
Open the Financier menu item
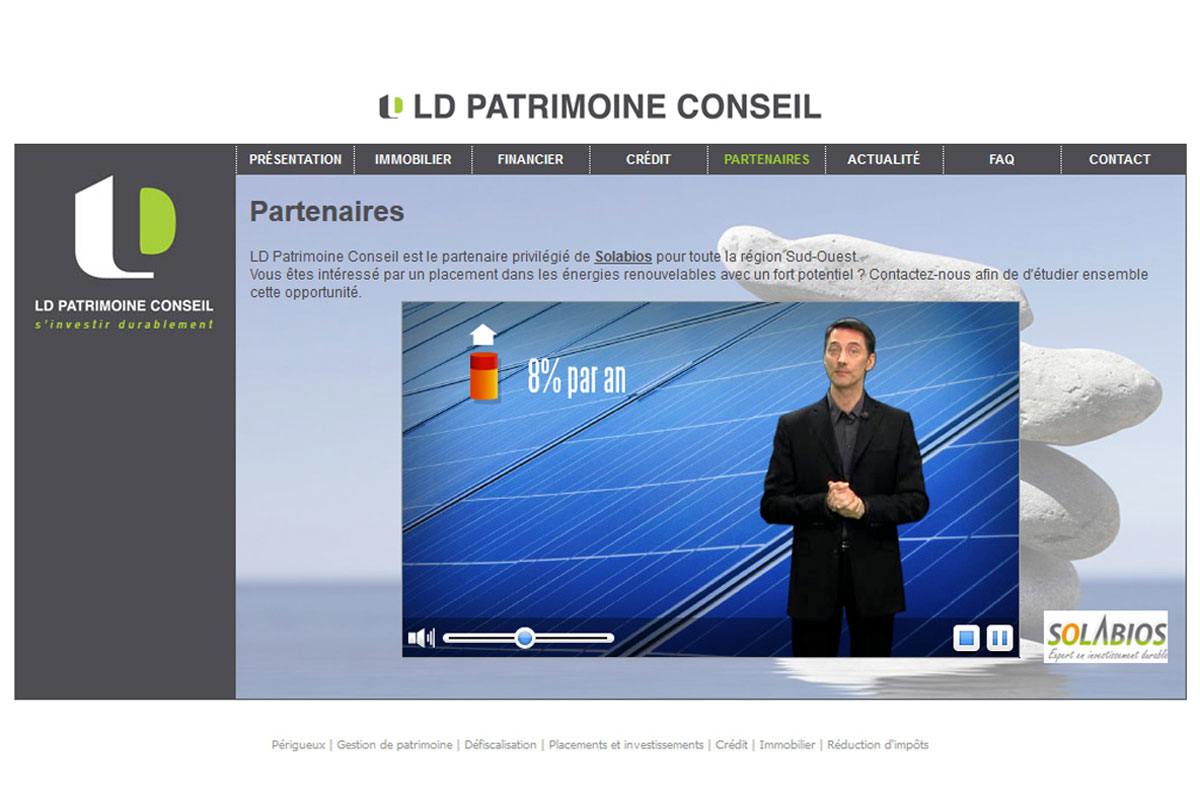pos(530,159)
